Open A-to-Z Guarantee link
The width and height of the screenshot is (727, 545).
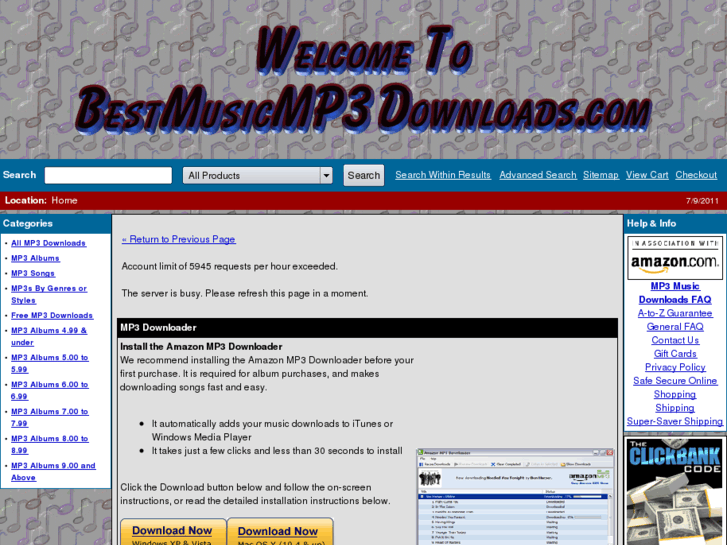click(x=675, y=313)
